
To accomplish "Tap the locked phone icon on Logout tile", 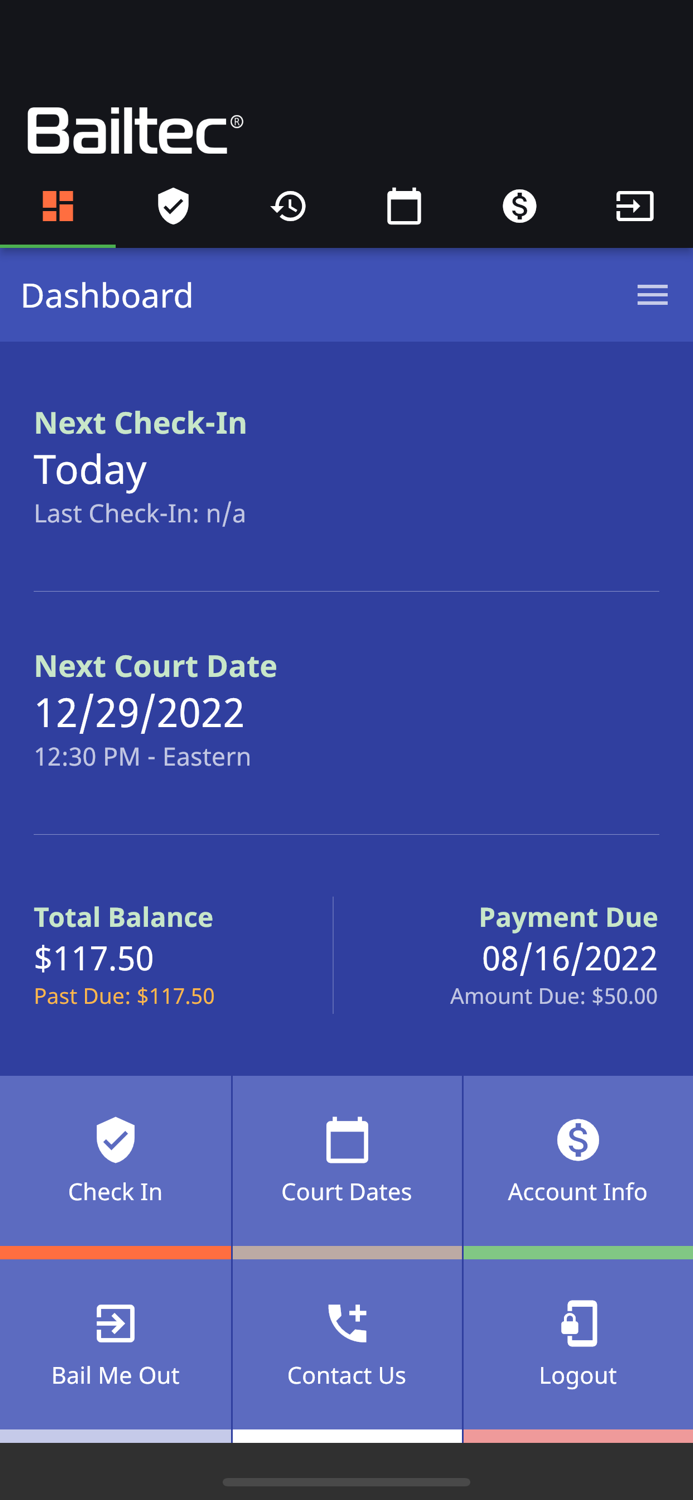I will pos(578,1322).
